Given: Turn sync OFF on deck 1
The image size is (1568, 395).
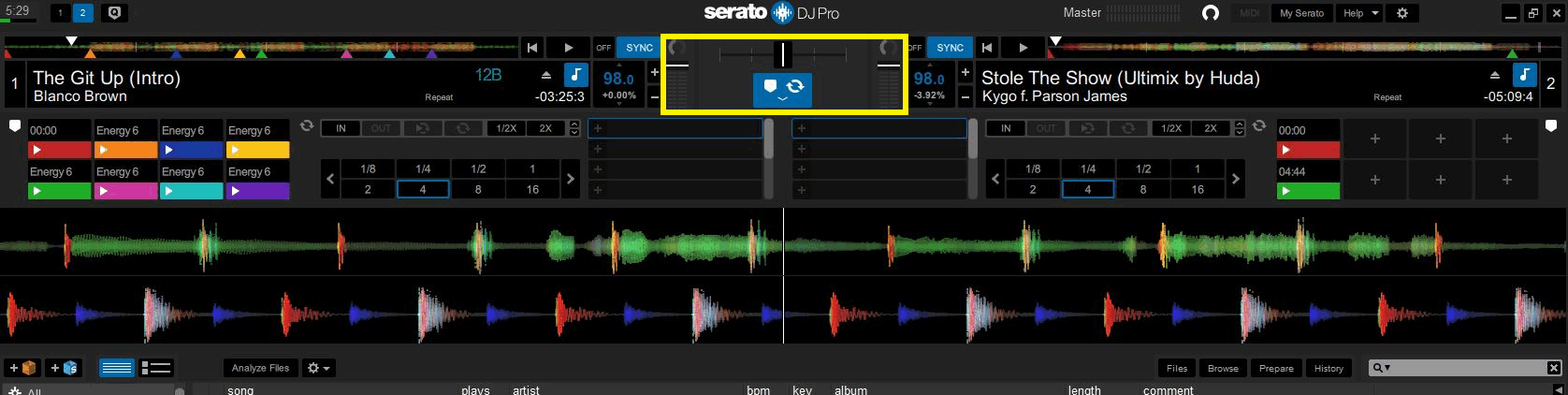Looking at the screenshot, I should (603, 48).
